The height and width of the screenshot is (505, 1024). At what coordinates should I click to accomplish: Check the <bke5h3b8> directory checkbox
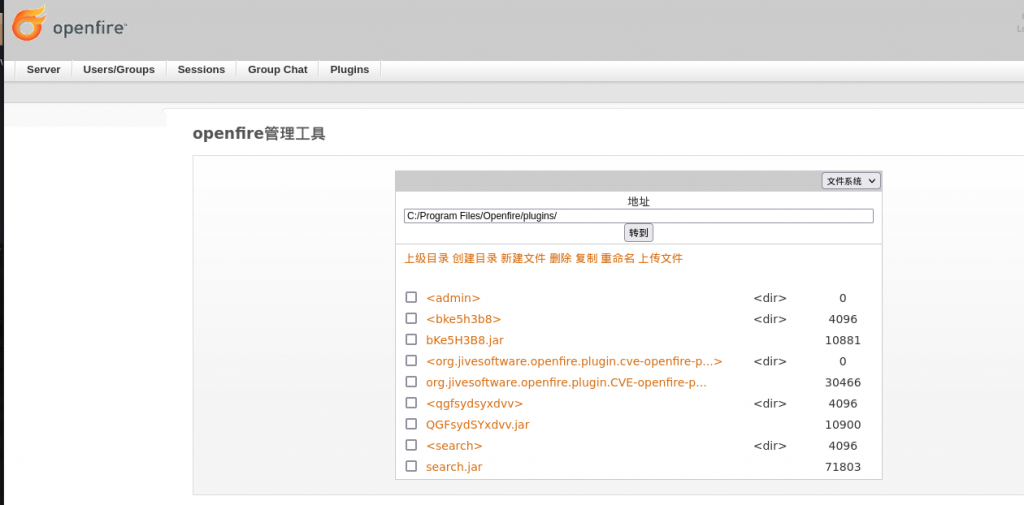(411, 318)
